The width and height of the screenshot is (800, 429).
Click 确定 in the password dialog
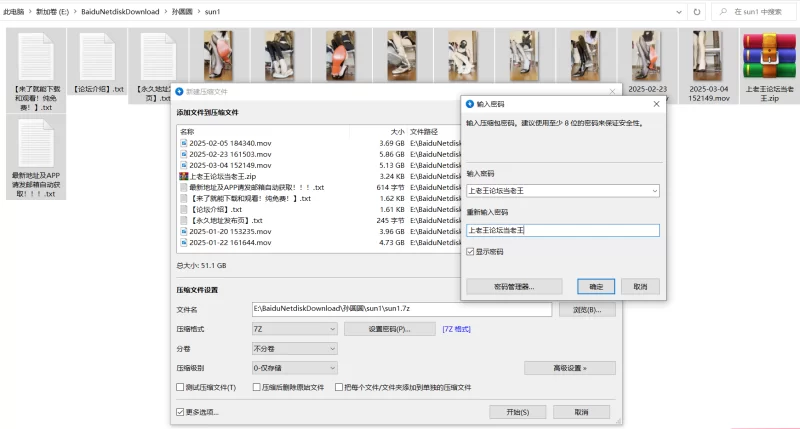[x=596, y=287]
